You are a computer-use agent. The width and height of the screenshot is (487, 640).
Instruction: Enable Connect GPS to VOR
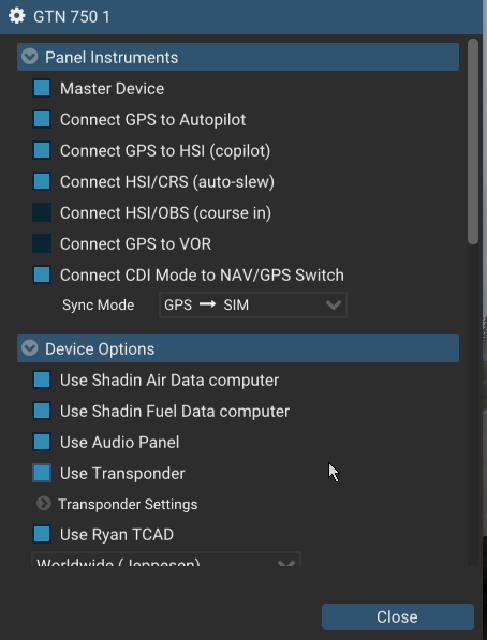pyautogui.click(x=42, y=244)
